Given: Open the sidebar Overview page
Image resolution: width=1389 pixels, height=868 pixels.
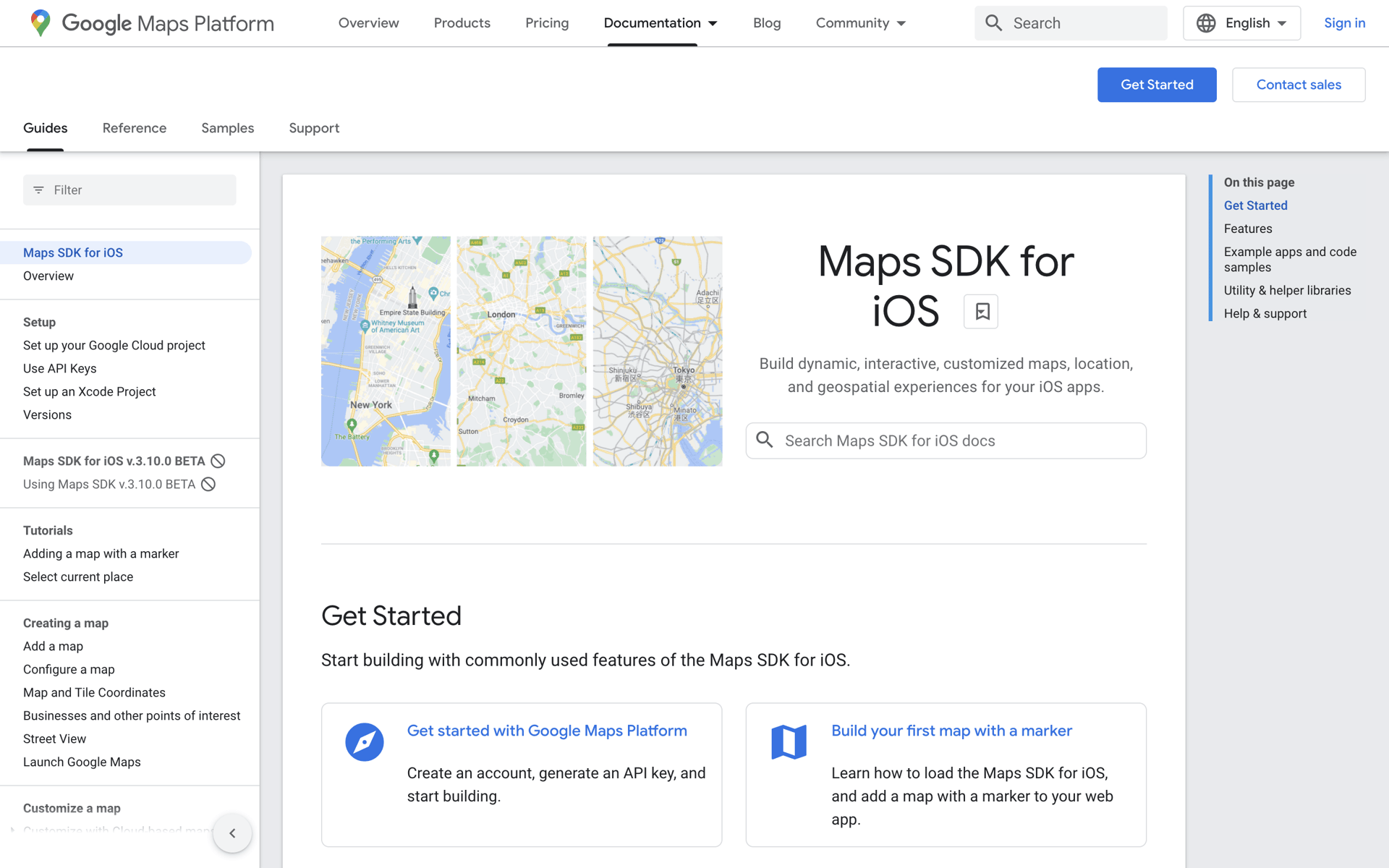Looking at the screenshot, I should tap(48, 276).
